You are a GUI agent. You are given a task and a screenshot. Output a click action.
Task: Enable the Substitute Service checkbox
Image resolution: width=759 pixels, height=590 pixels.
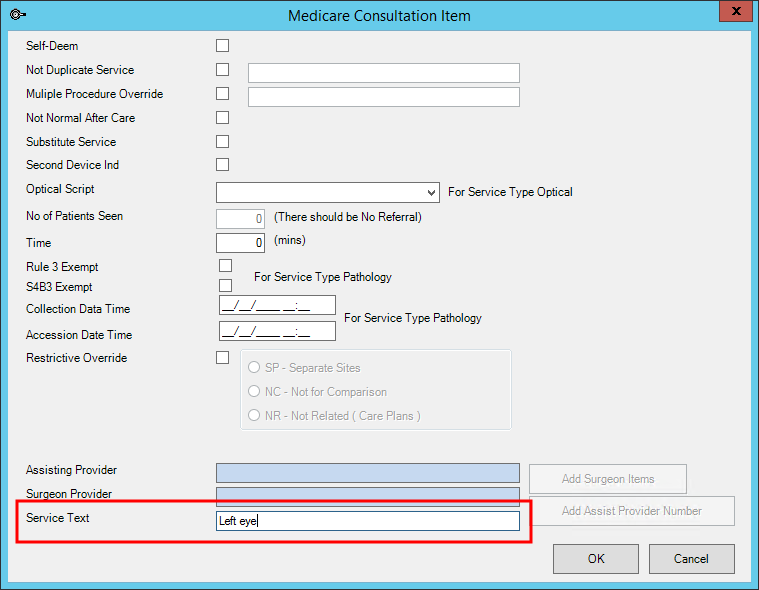223,141
